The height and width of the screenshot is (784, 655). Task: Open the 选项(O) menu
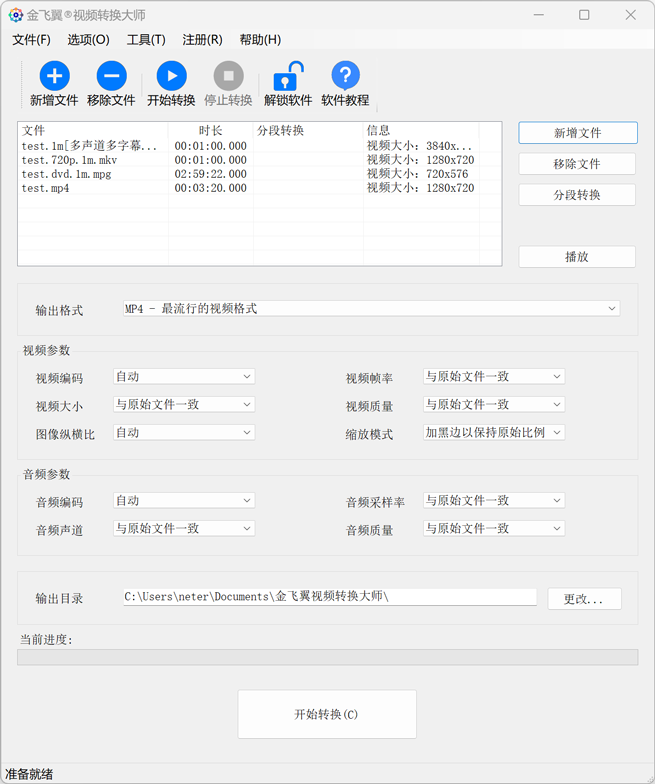point(88,40)
